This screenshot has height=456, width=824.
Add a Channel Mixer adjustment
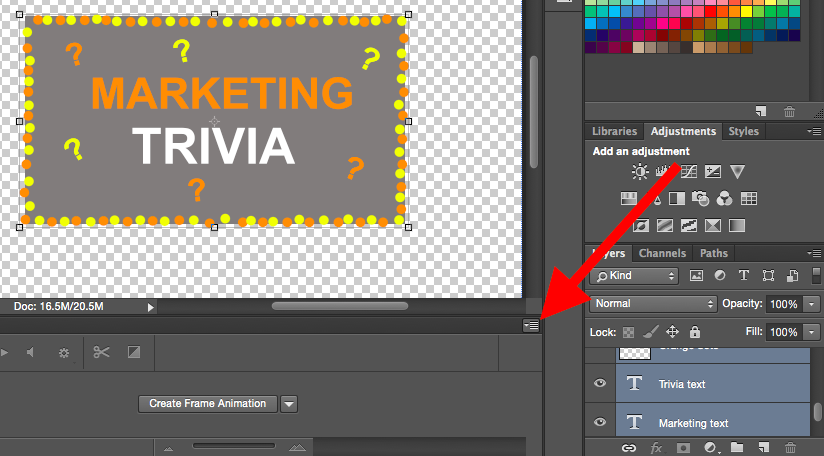[x=724, y=198]
